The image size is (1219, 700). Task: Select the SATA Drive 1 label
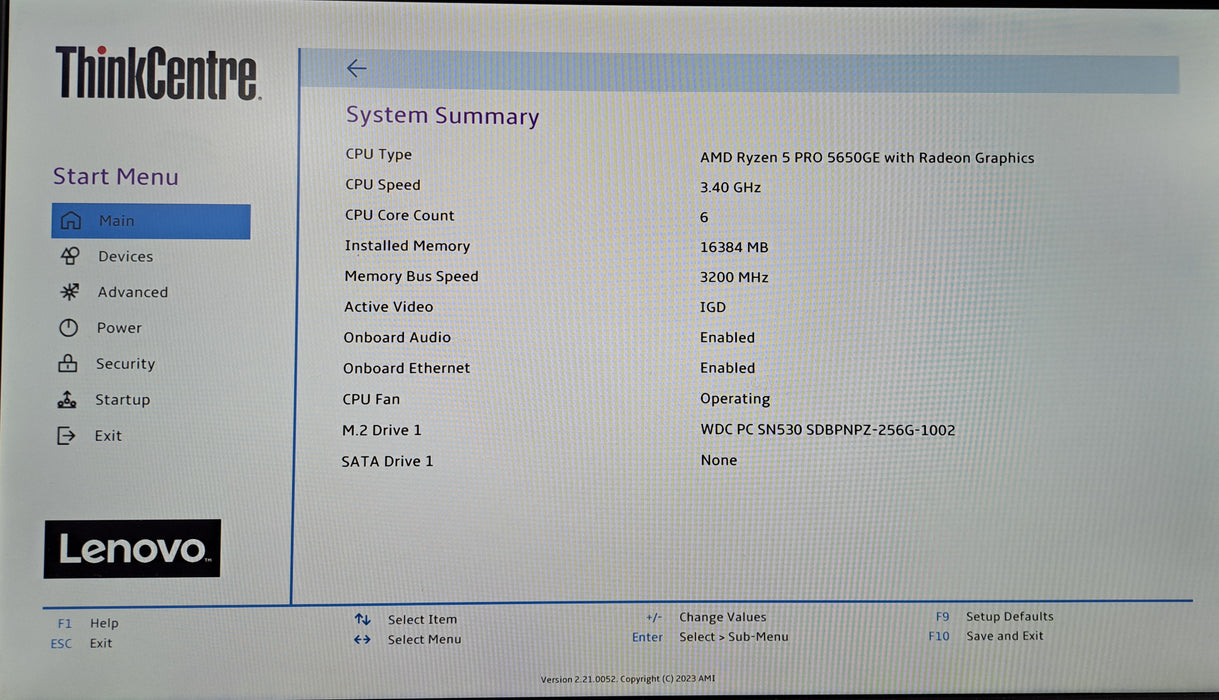388,461
